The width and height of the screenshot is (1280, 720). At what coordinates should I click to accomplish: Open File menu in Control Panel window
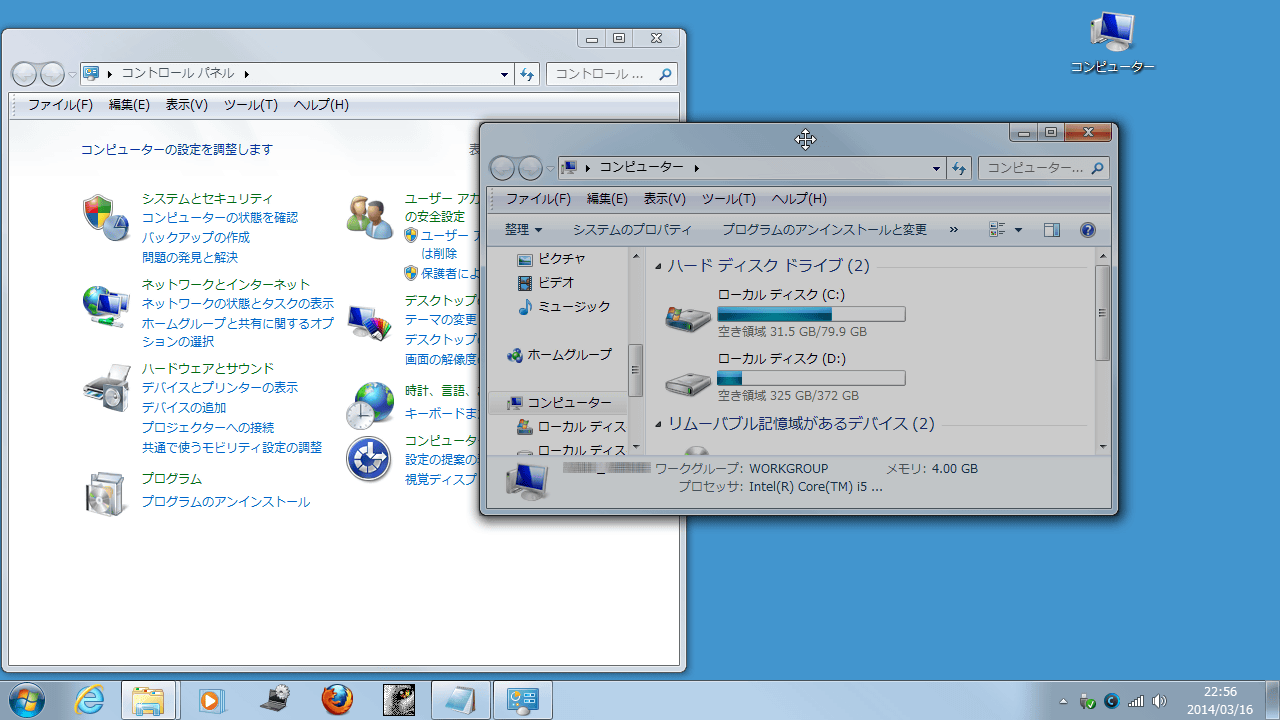point(60,105)
